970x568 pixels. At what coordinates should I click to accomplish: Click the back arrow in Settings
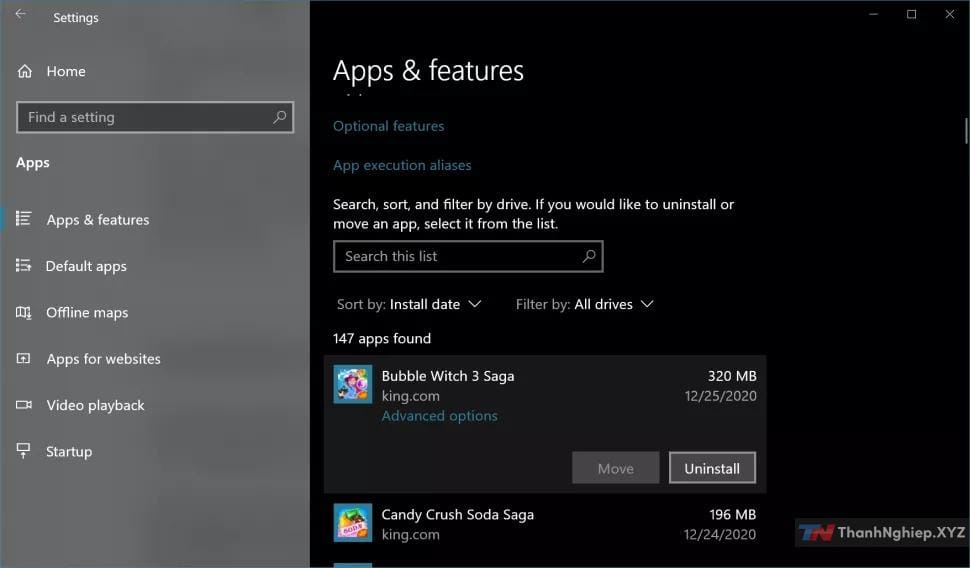(x=20, y=14)
